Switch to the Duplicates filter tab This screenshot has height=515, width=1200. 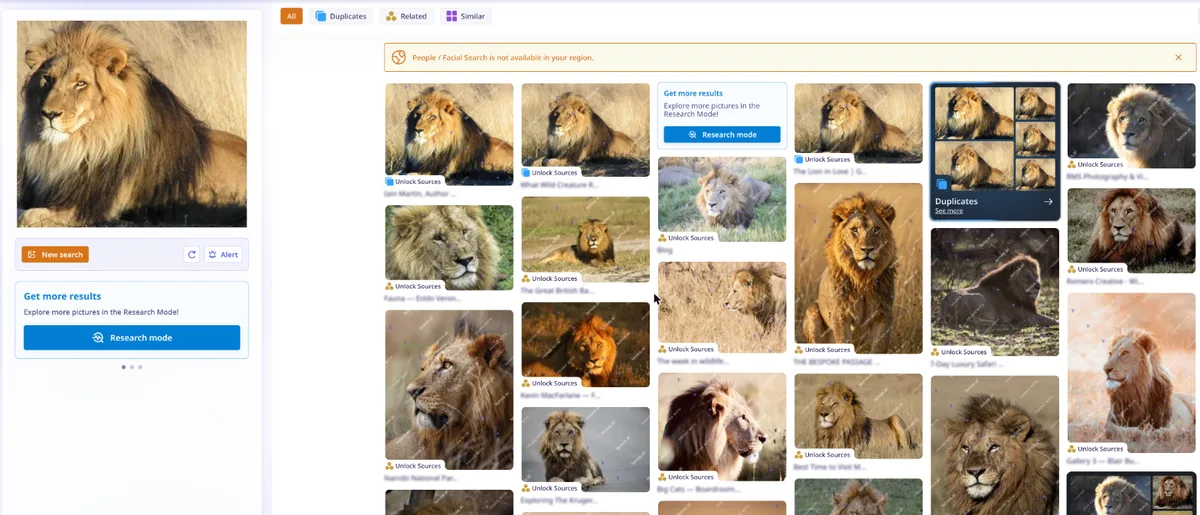pyautogui.click(x=340, y=16)
